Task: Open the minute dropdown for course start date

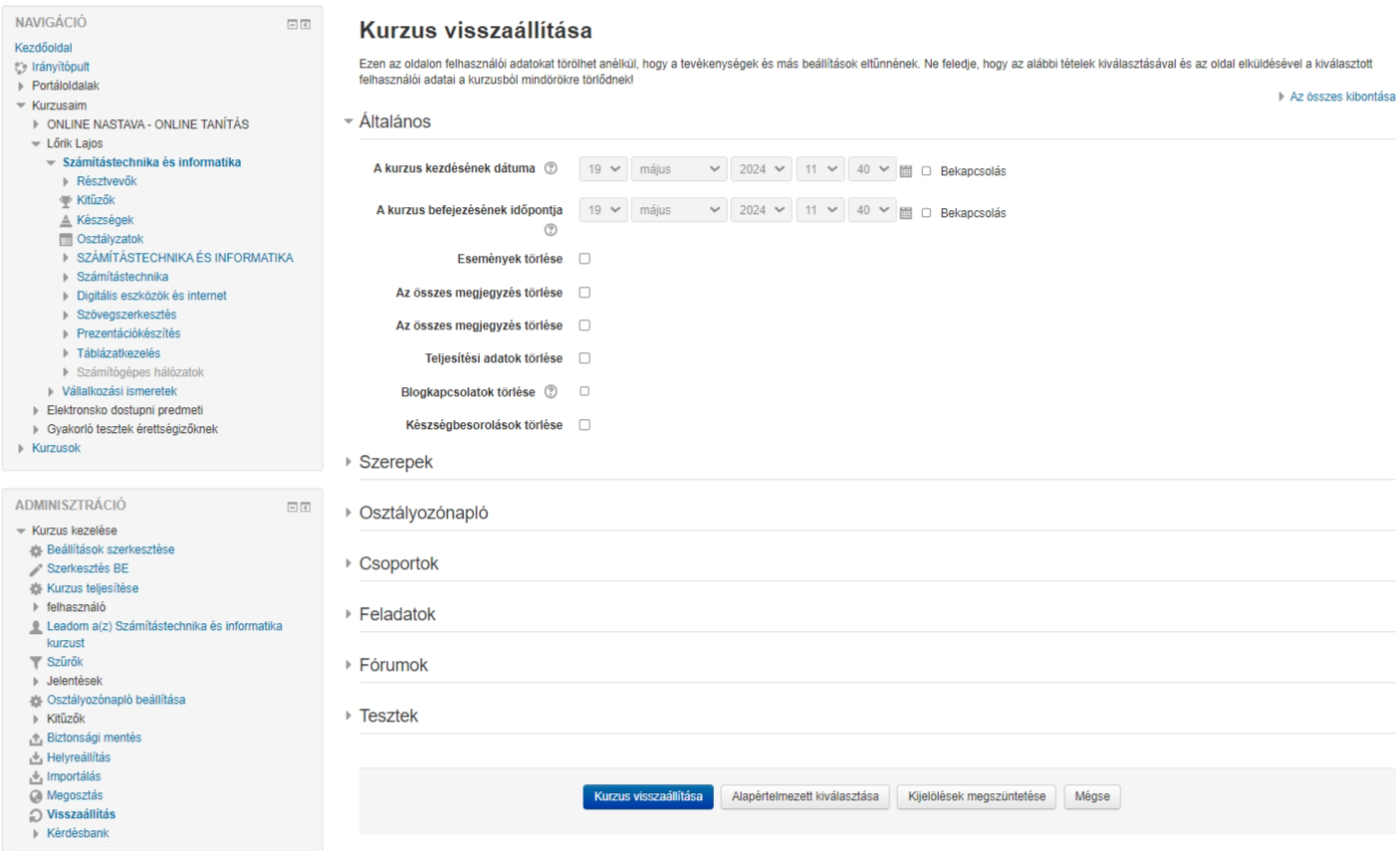Action: (x=872, y=169)
